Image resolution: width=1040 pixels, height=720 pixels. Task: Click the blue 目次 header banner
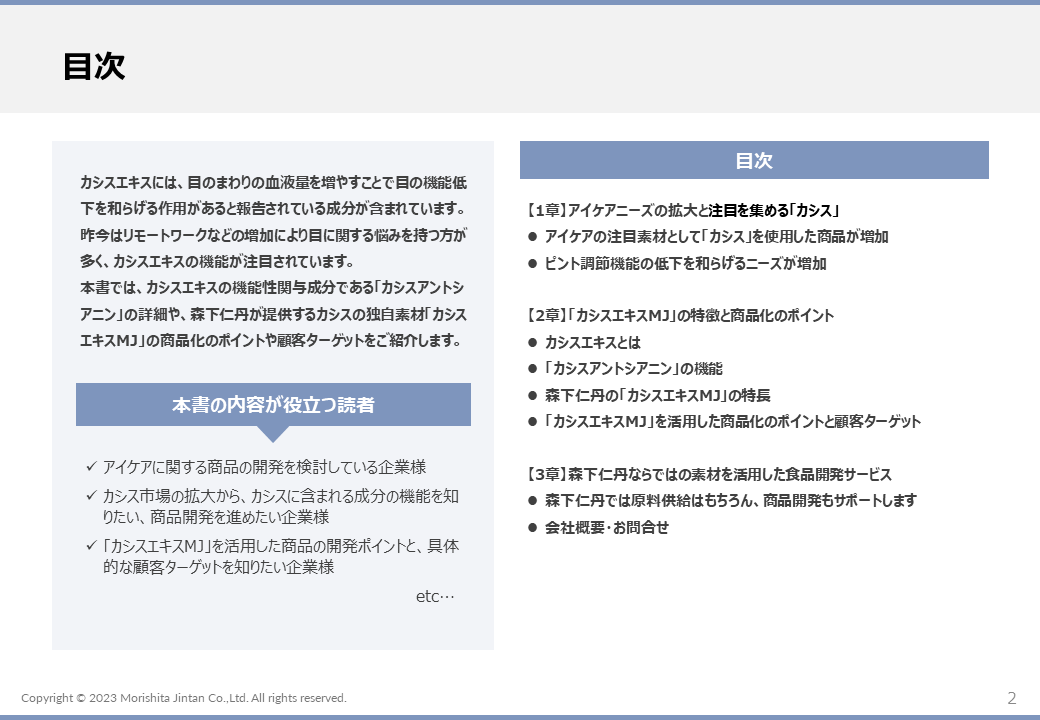(x=754, y=160)
